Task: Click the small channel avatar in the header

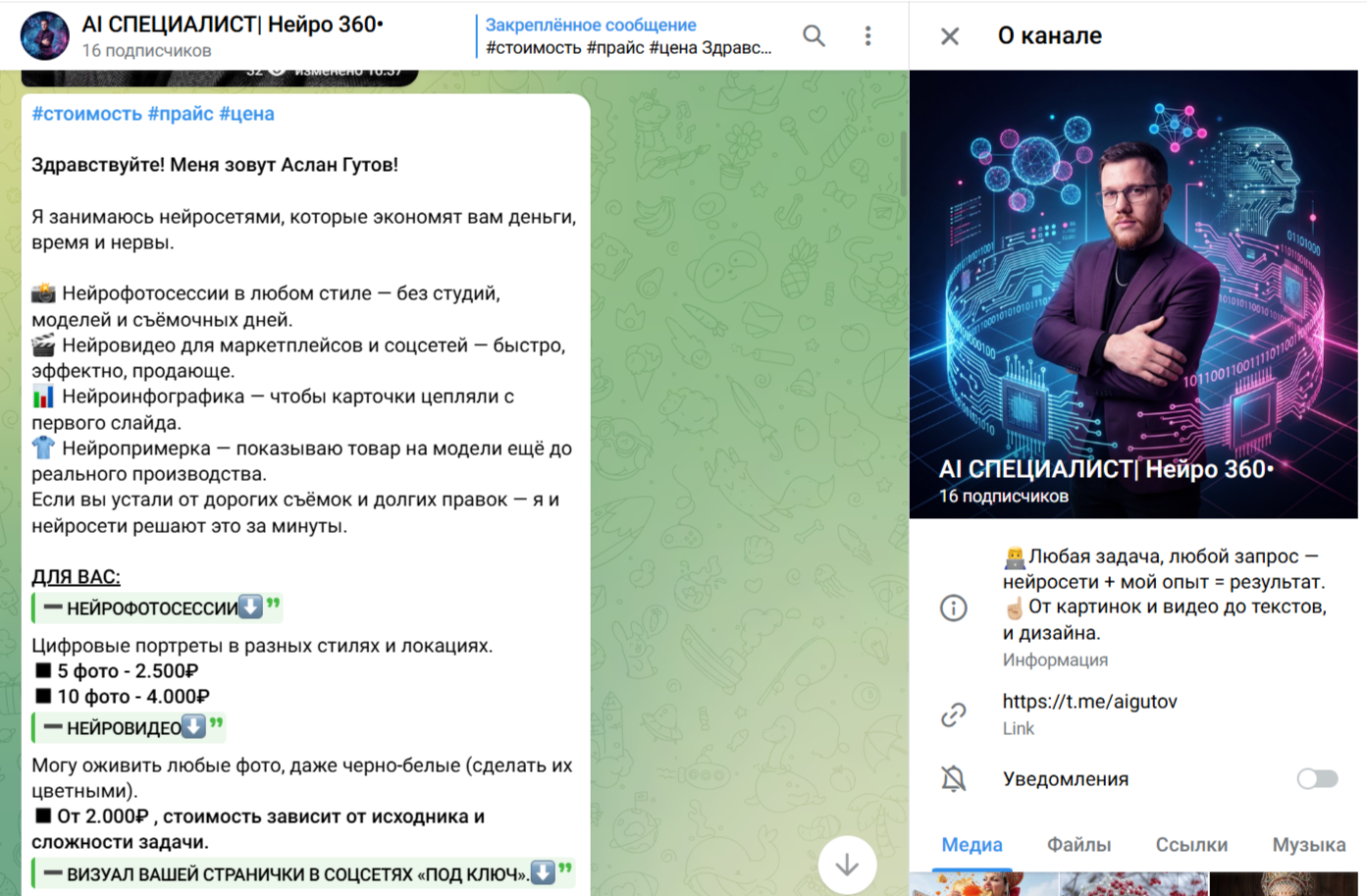Action: pos(45,36)
